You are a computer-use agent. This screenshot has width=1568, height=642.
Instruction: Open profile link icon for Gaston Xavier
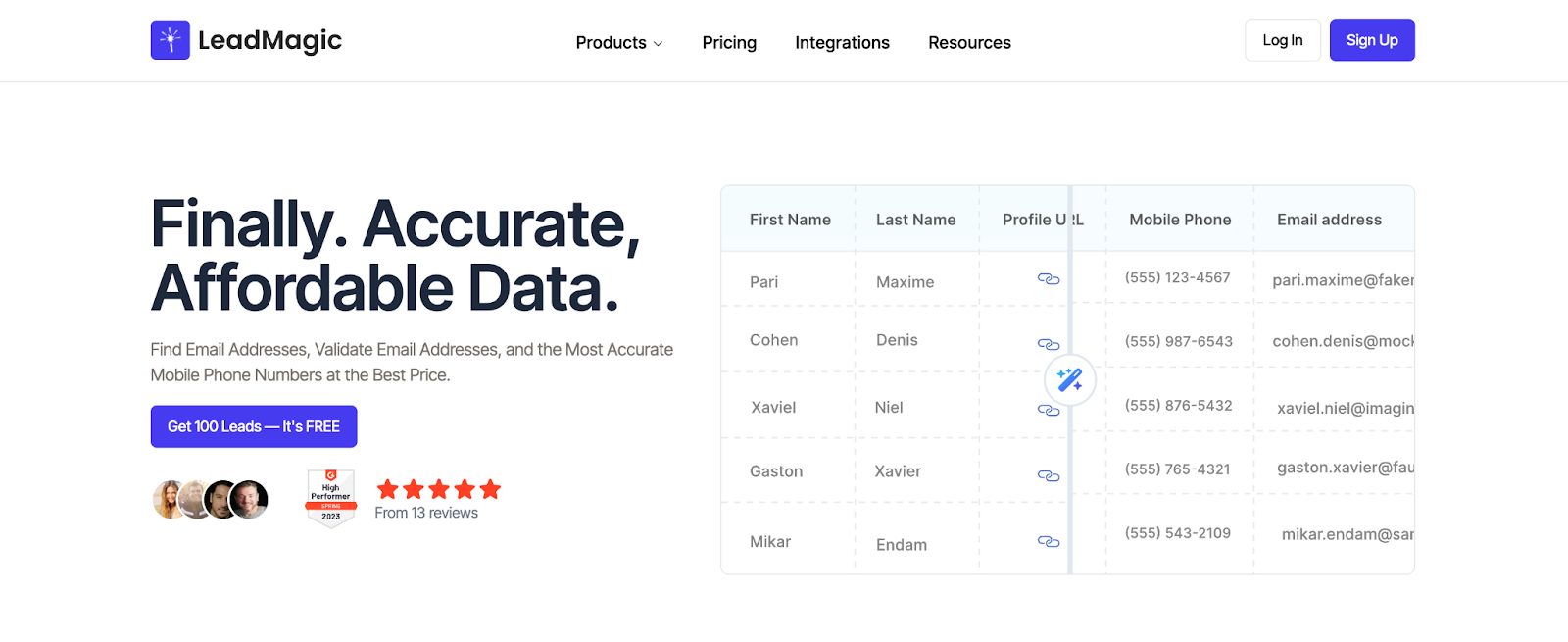(x=1048, y=475)
